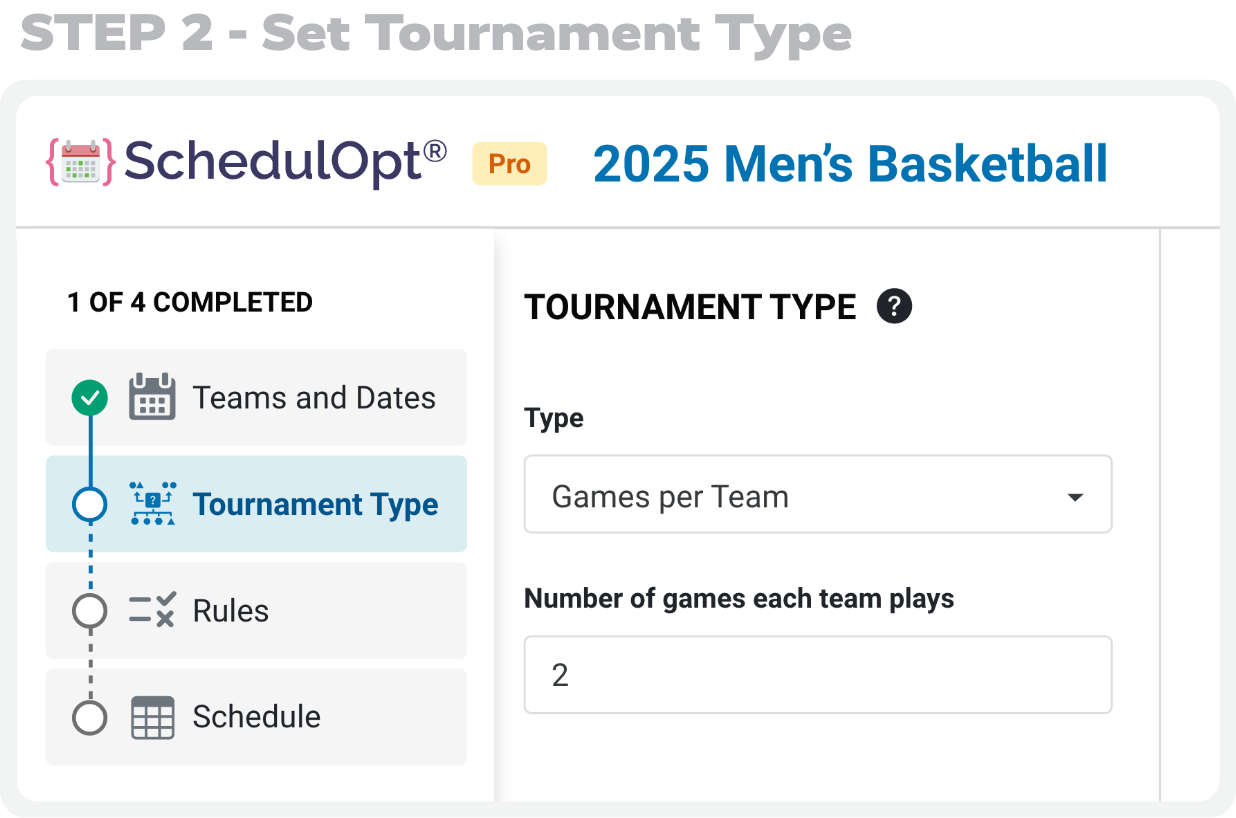This screenshot has width=1236, height=818.
Task: Click the Schedule table grid icon
Action: pyautogui.click(x=152, y=717)
